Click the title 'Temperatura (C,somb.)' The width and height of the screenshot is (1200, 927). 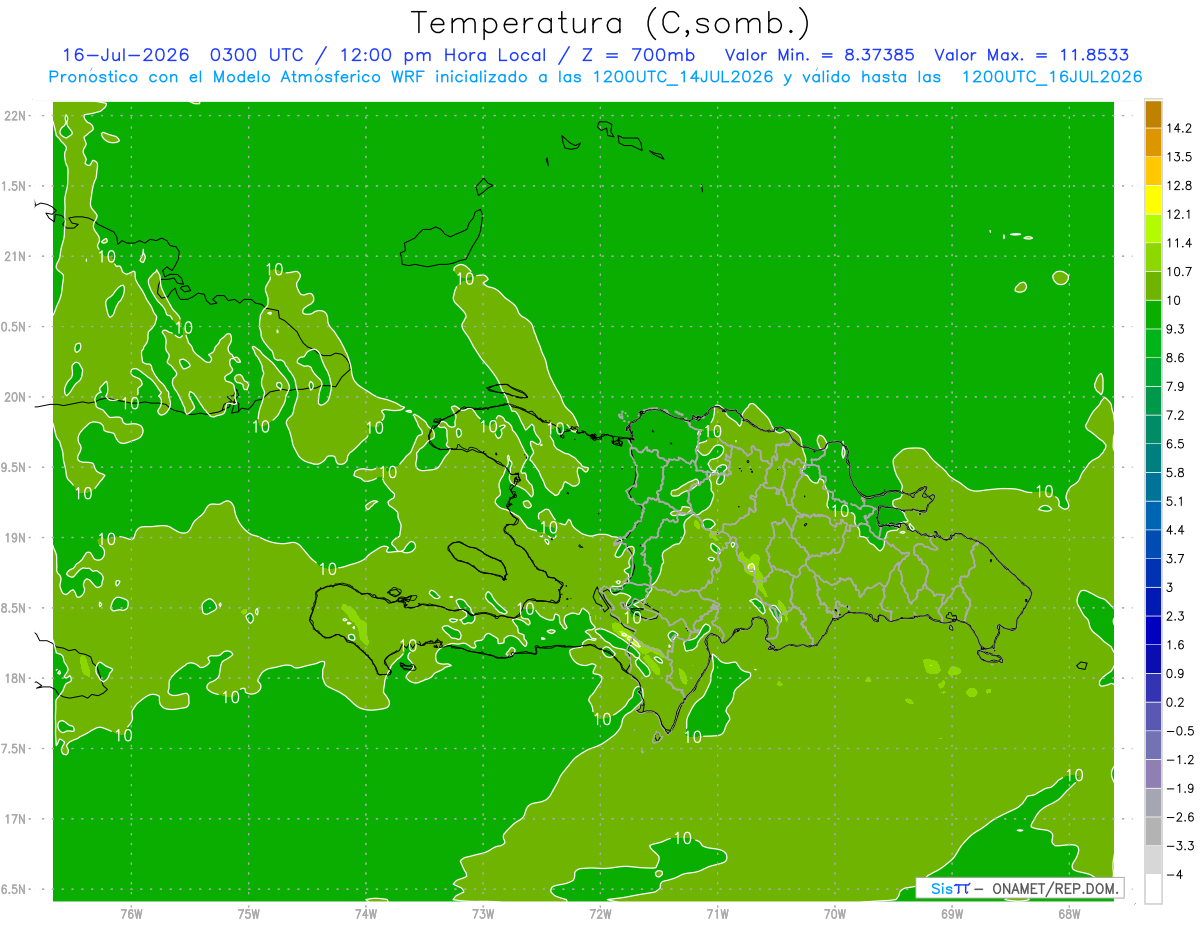(x=610, y=23)
